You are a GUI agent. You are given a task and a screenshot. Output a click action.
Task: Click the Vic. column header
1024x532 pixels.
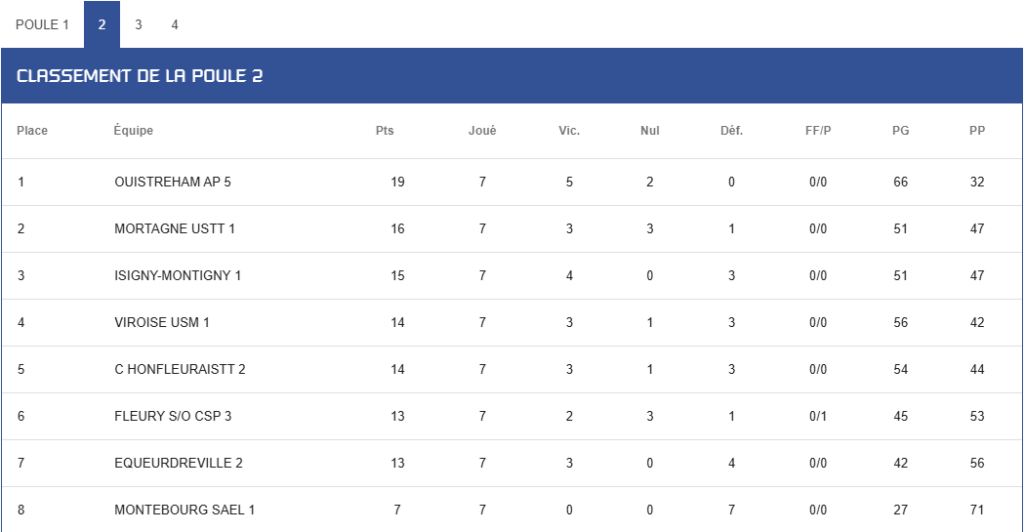[x=569, y=131]
